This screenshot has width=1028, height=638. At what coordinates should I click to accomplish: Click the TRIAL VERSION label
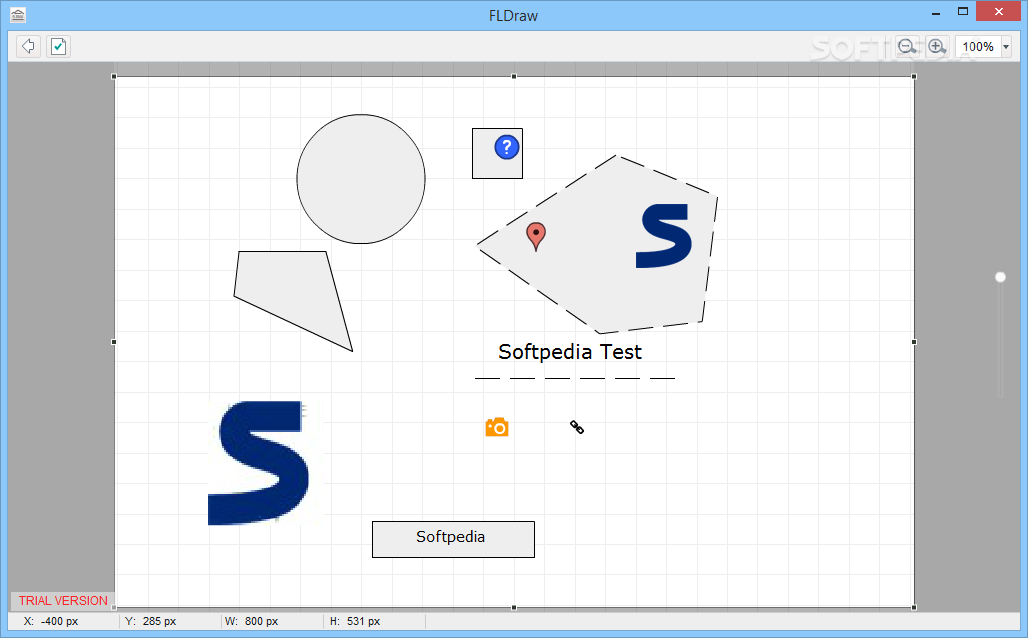63,601
